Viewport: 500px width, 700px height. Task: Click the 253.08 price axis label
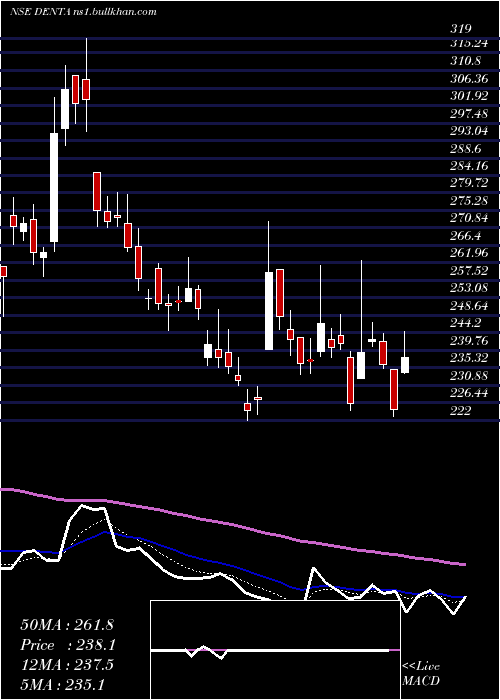pyautogui.click(x=469, y=288)
